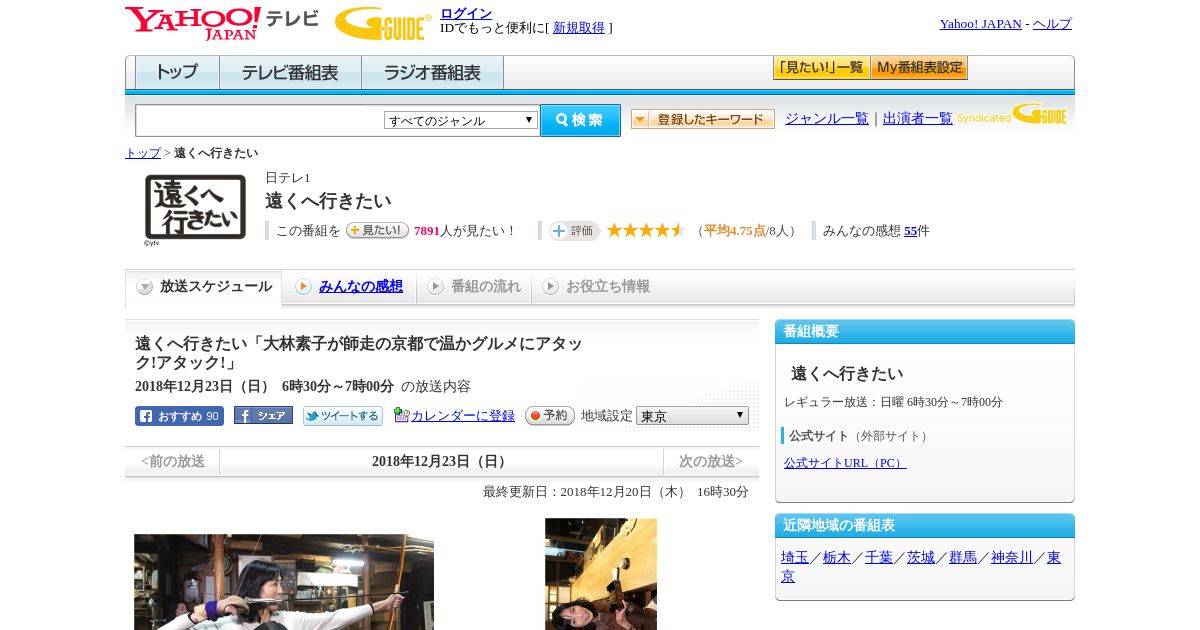The width and height of the screenshot is (1200, 630).
Task: Click the calendar icon beside カレンダーに登録
Action: coord(402,415)
